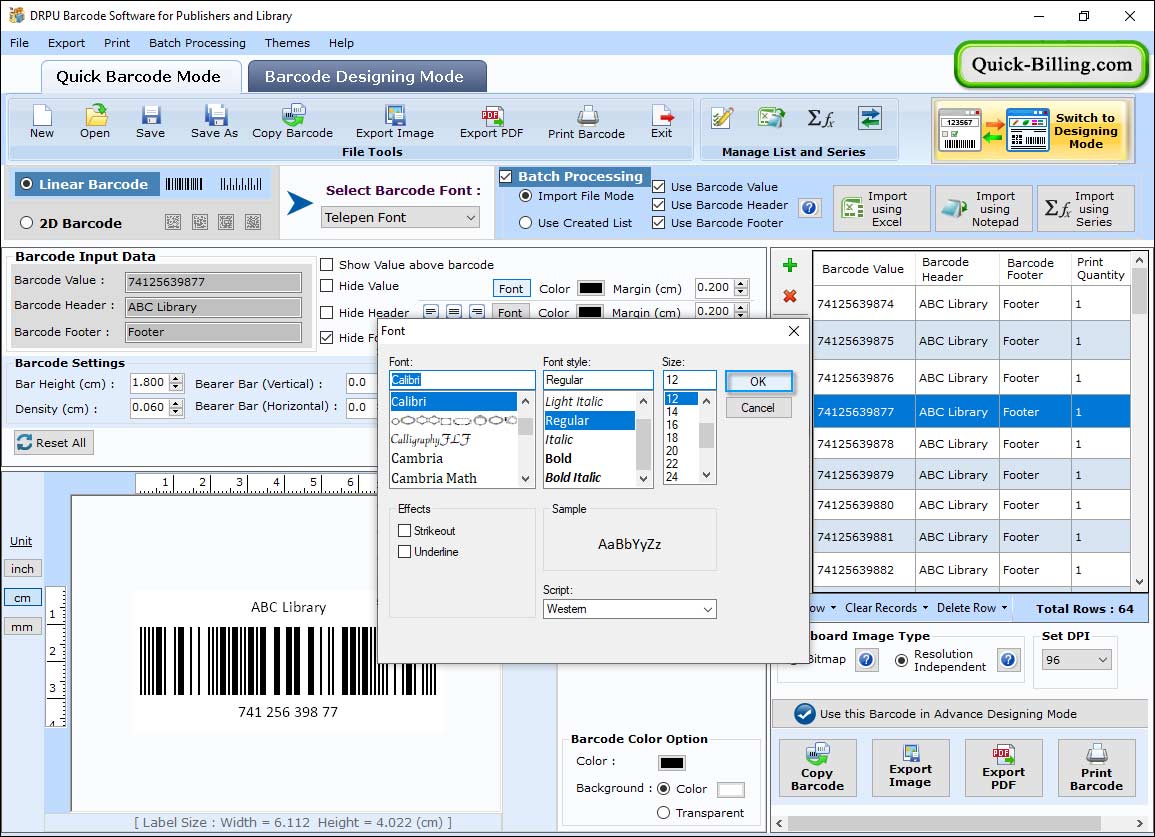Click Cancel in the Font dialog
This screenshot has width=1155, height=837.
758,407
